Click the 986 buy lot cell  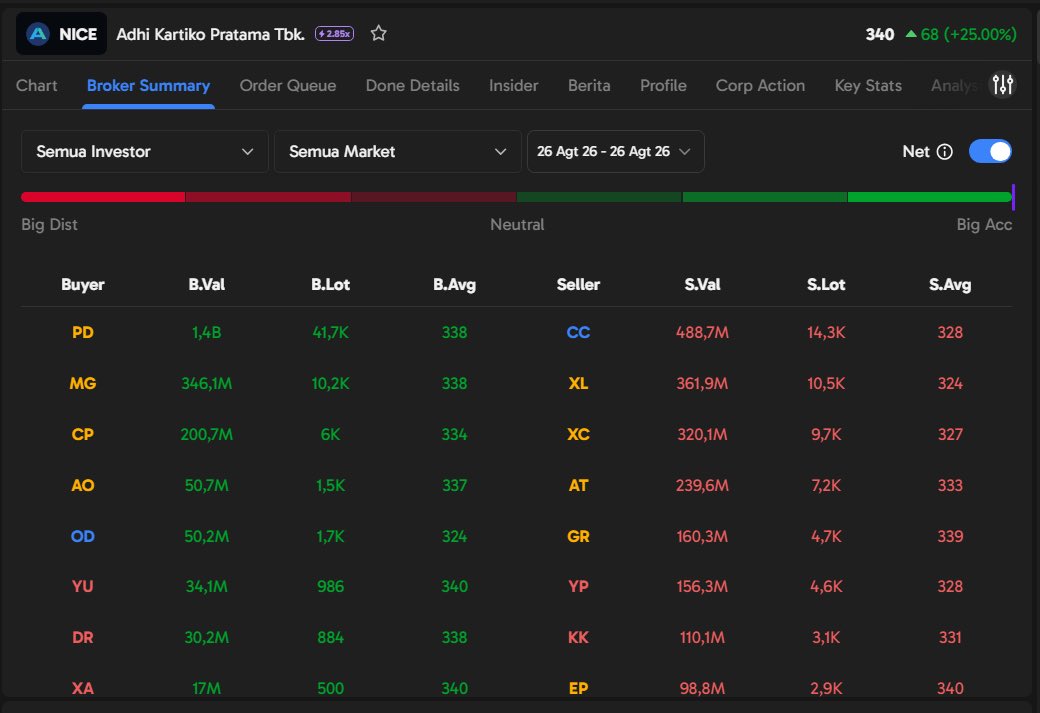click(330, 586)
